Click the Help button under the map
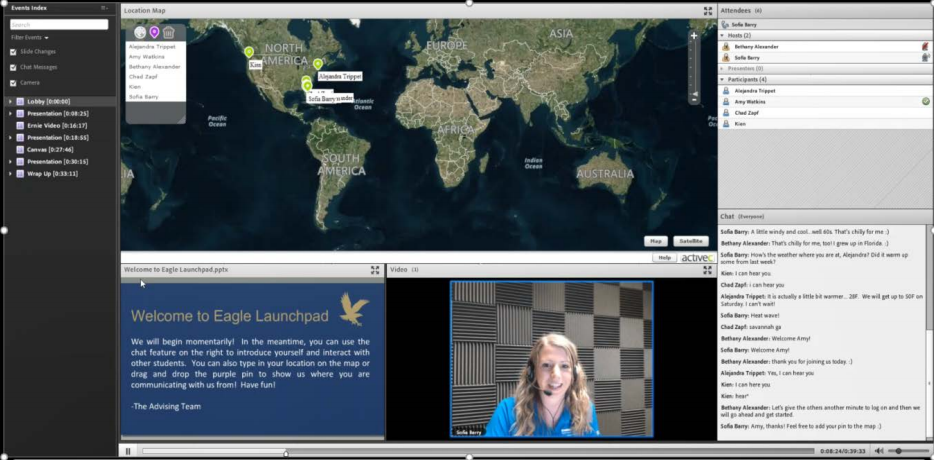 tap(664, 258)
